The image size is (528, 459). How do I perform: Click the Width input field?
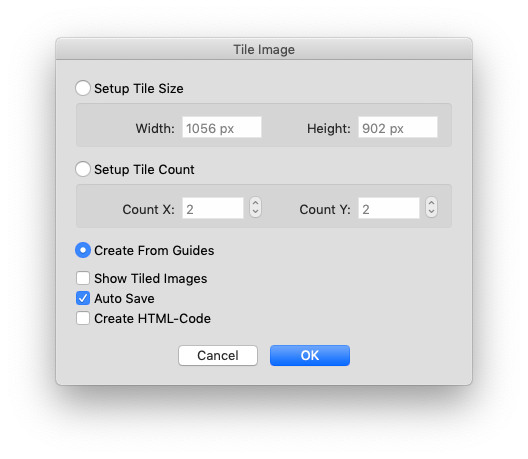pos(222,127)
